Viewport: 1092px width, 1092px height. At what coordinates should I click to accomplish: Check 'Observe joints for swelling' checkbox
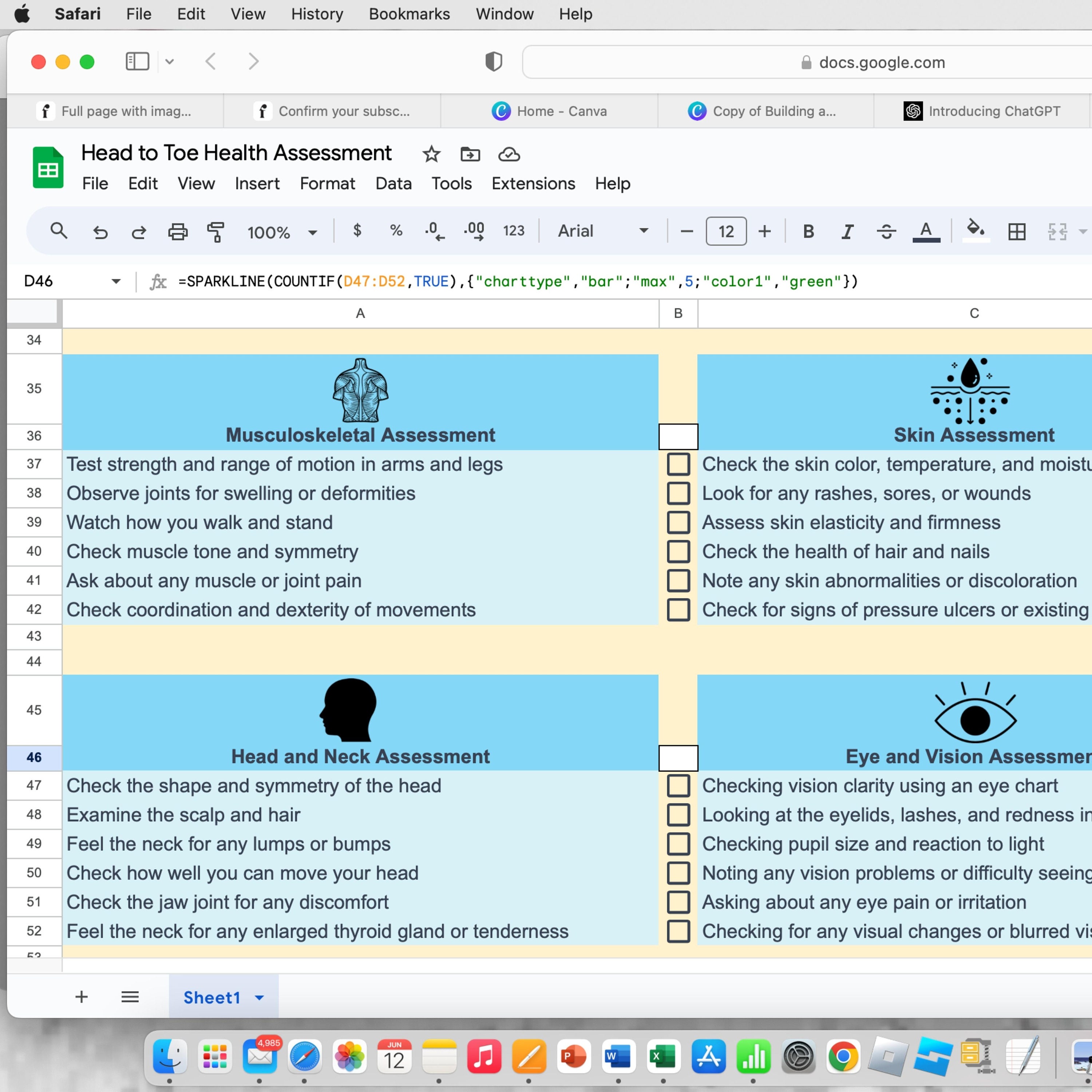678,493
